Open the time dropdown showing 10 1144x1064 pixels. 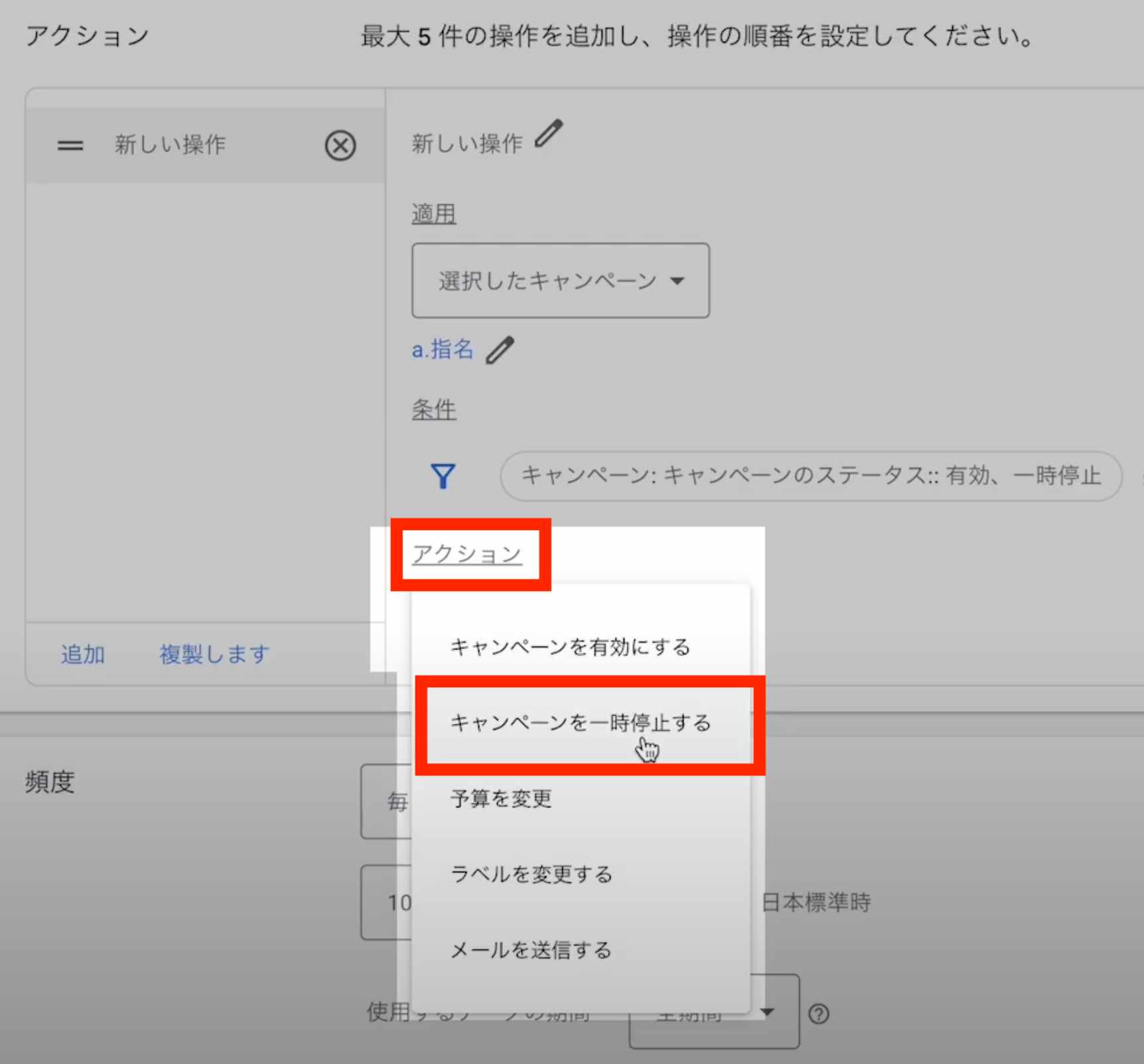point(387,902)
